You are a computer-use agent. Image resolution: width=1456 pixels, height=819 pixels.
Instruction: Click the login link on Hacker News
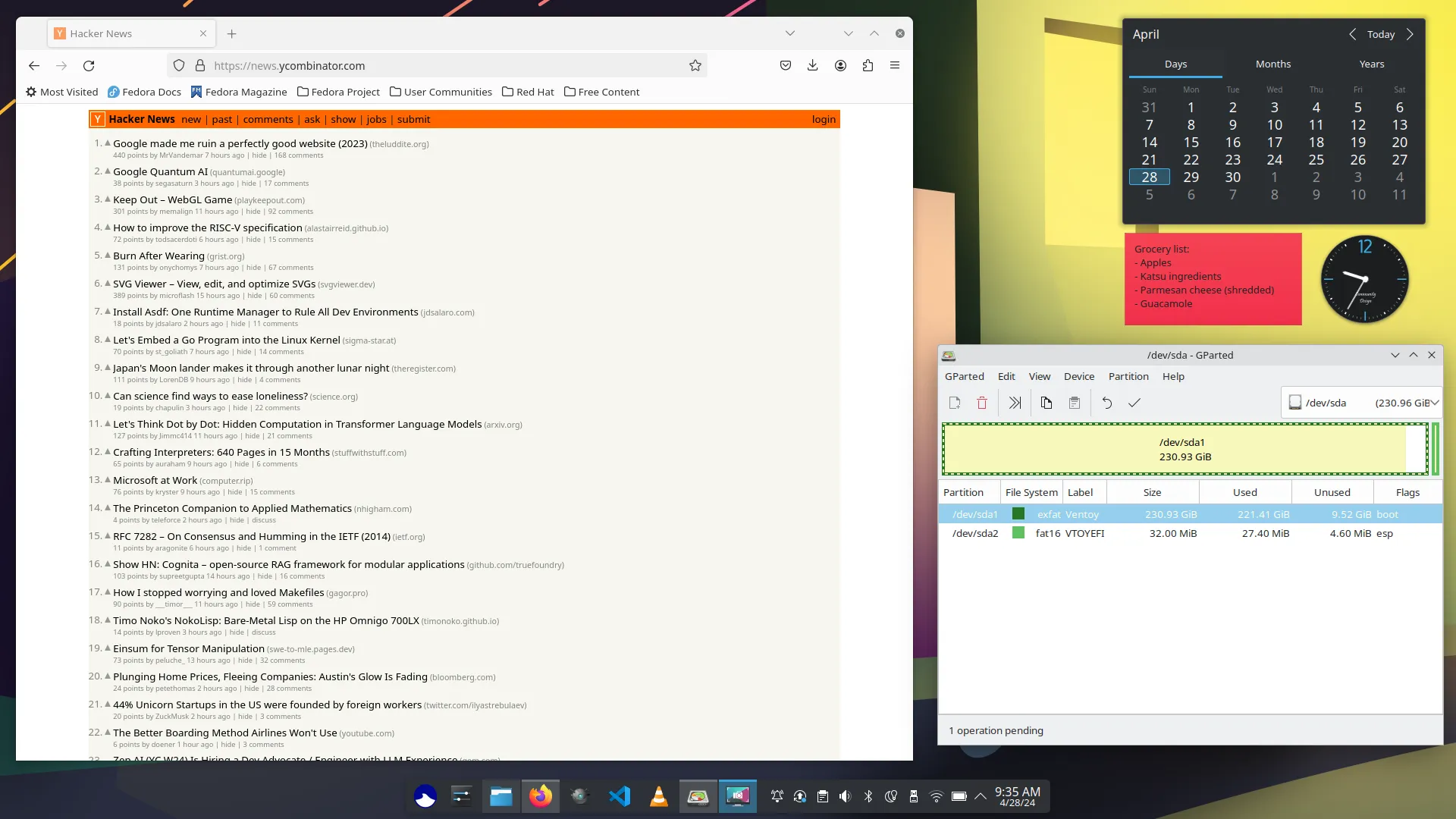pos(824,120)
